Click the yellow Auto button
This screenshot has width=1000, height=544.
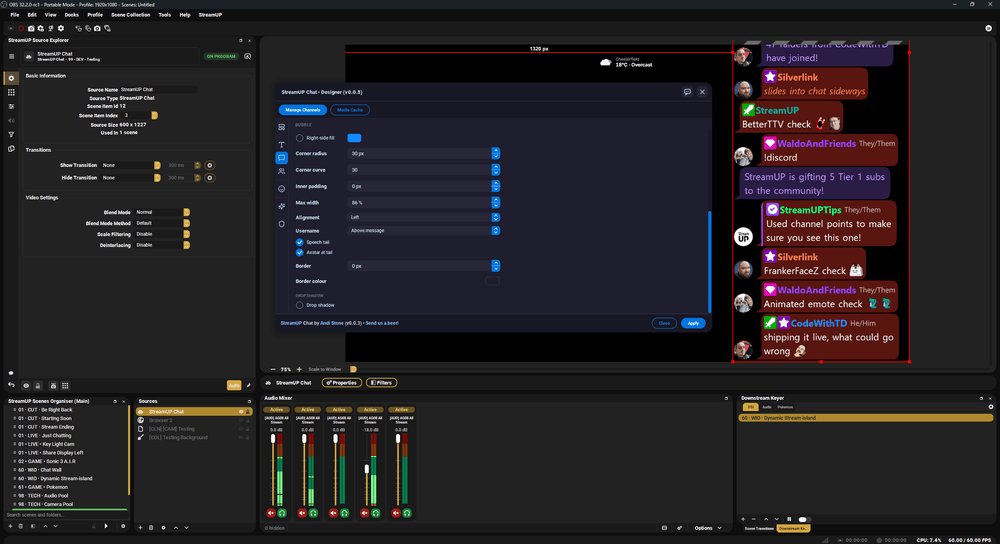pos(234,385)
